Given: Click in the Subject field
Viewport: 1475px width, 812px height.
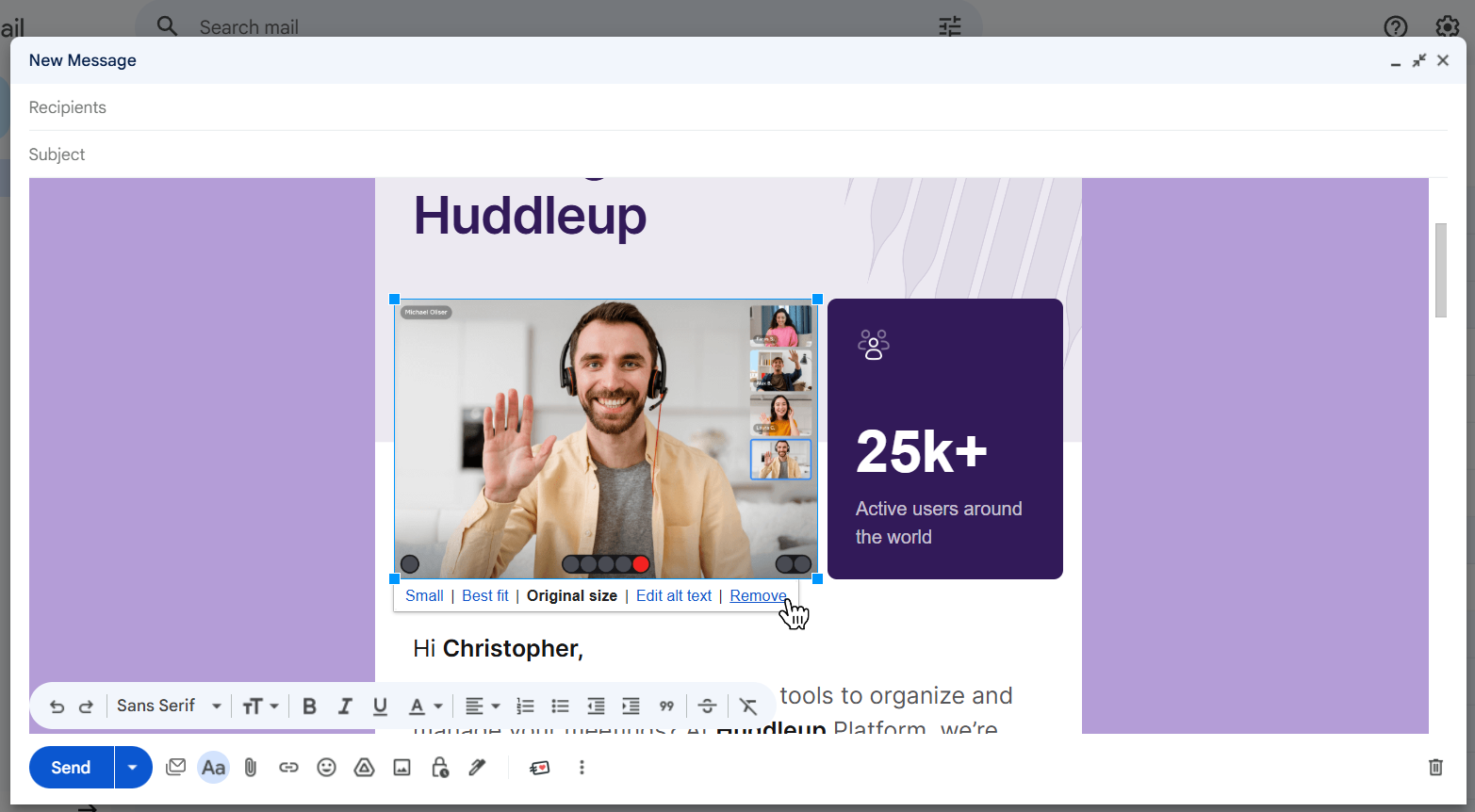Looking at the screenshot, I should [738, 154].
